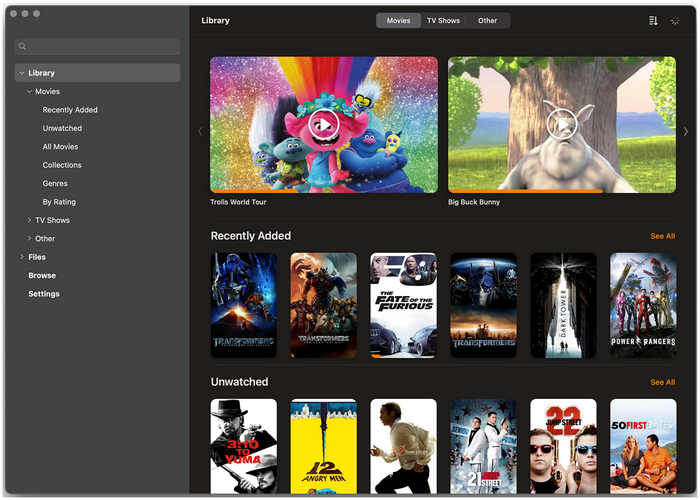Image resolution: width=700 pixels, height=500 pixels.
Task: Advance featured carousel with right arrow
Action: [x=685, y=131]
